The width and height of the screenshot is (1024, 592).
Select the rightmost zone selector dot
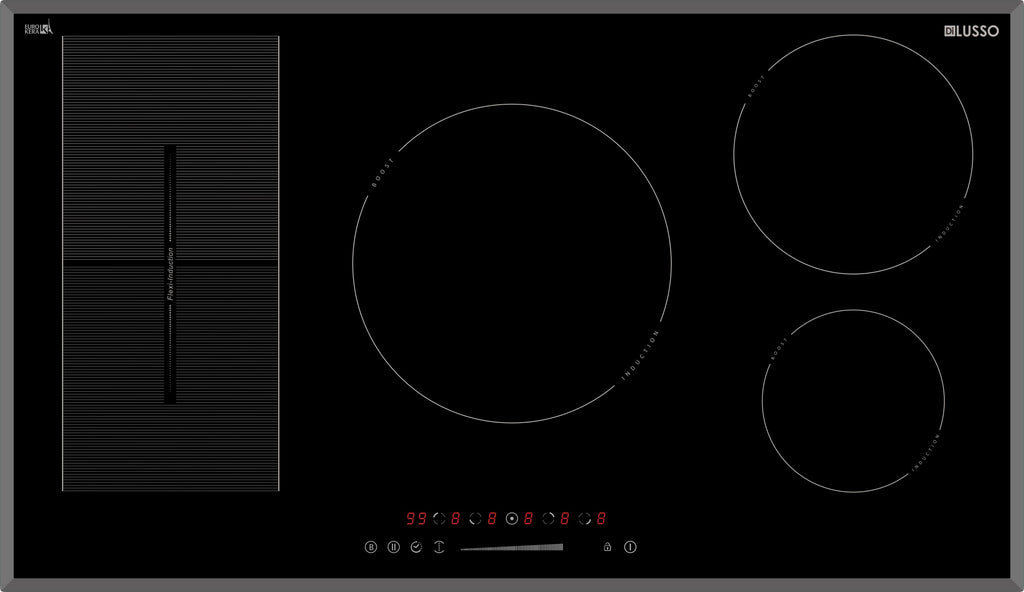(584, 518)
